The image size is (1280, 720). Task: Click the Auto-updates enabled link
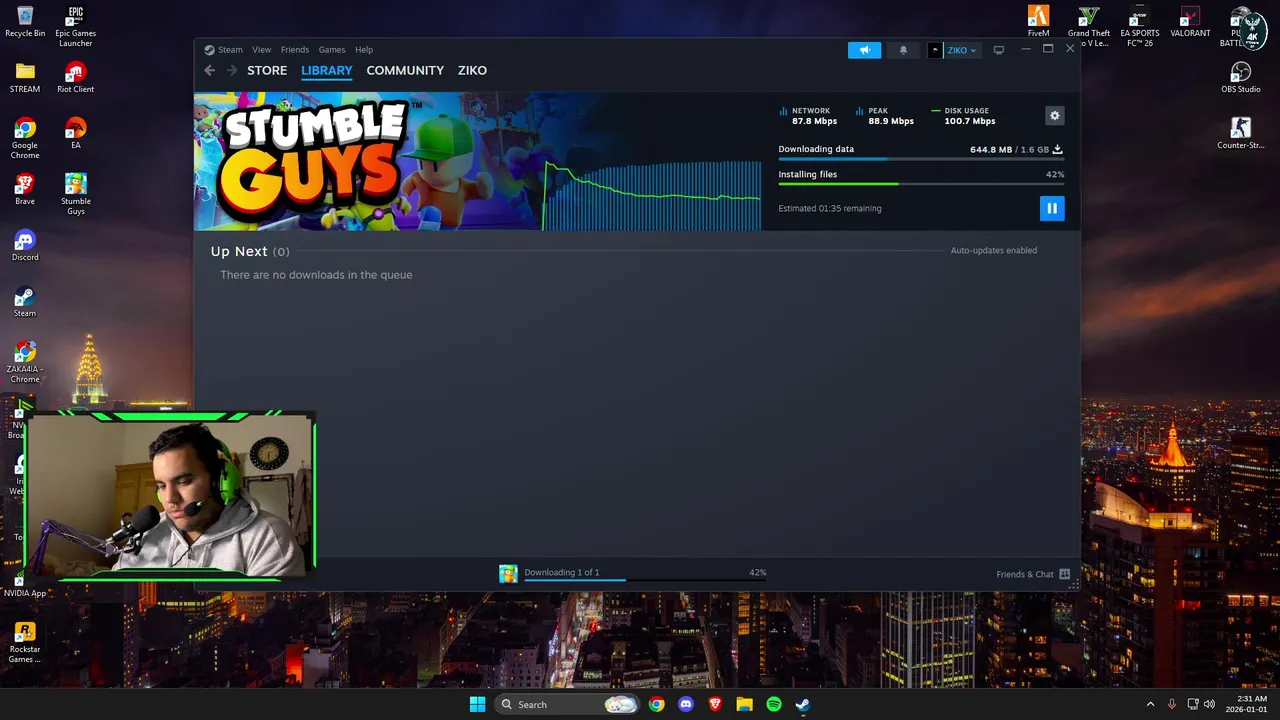(993, 250)
